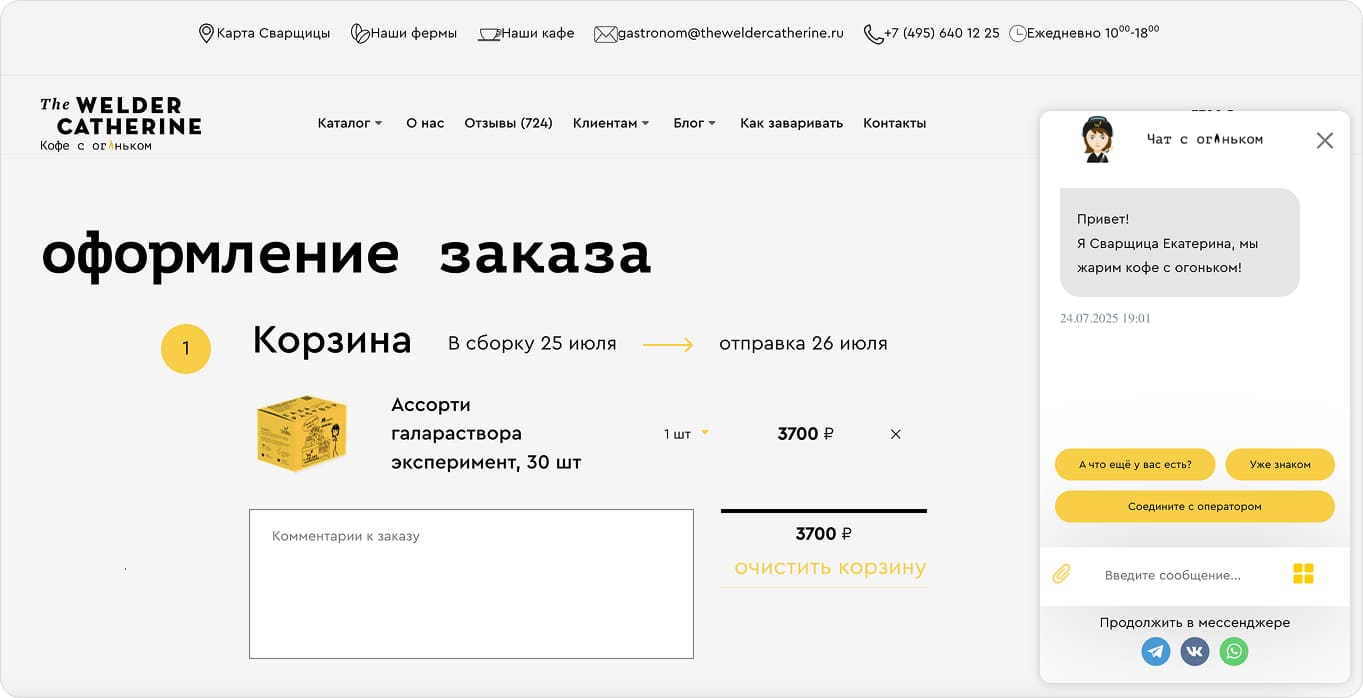The height and width of the screenshot is (698, 1363).
Task: Click the envelope icon next to the gastronom email
Action: (605, 33)
